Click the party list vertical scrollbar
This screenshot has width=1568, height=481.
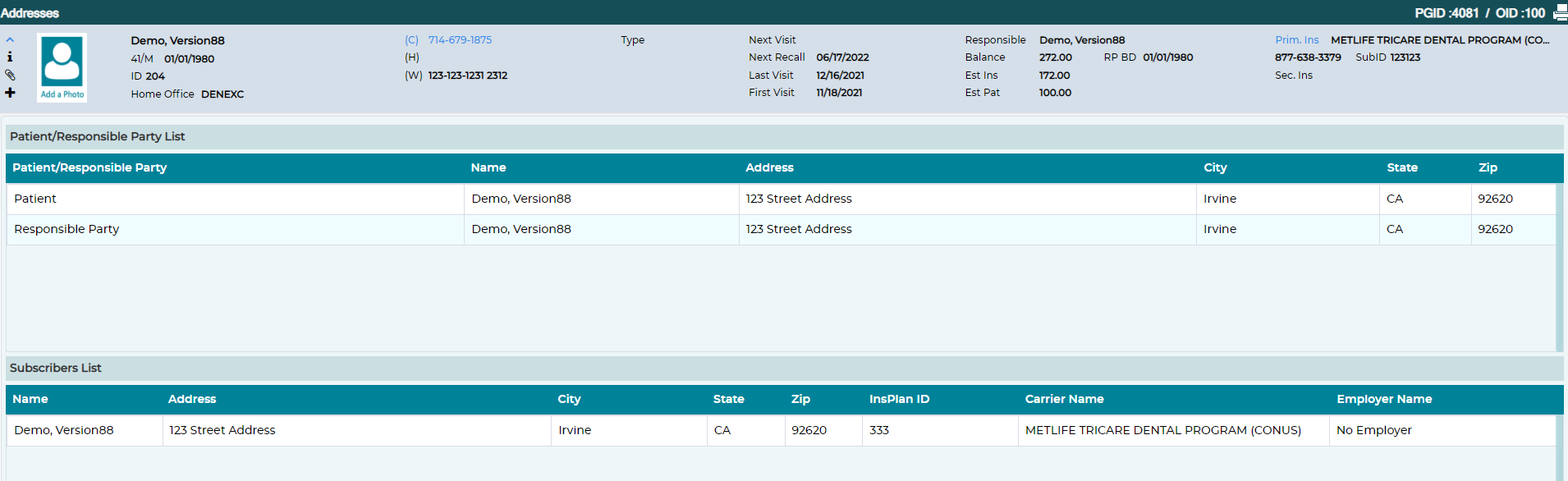pyautogui.click(x=1559, y=268)
